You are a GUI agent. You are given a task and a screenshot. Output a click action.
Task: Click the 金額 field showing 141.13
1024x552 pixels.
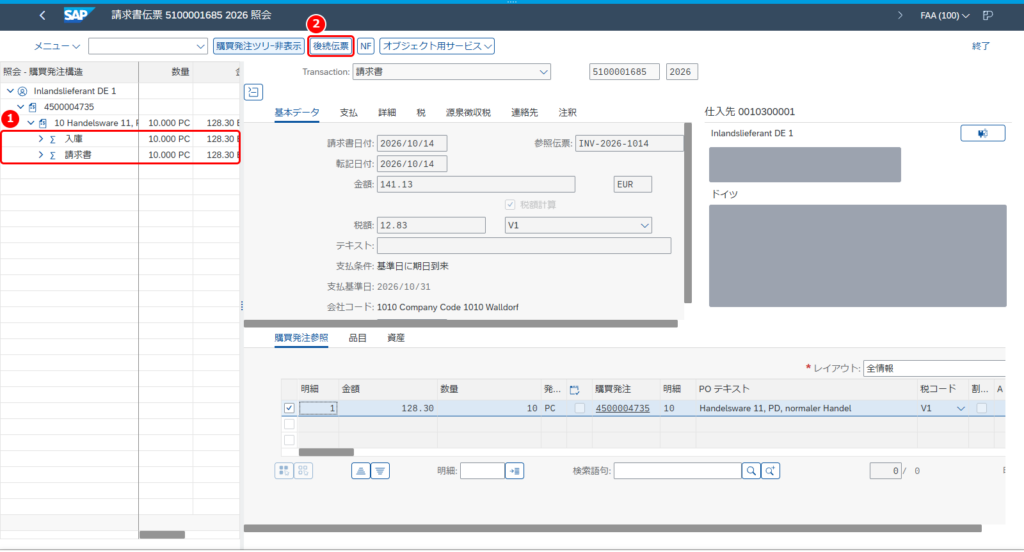pyautogui.click(x=476, y=185)
